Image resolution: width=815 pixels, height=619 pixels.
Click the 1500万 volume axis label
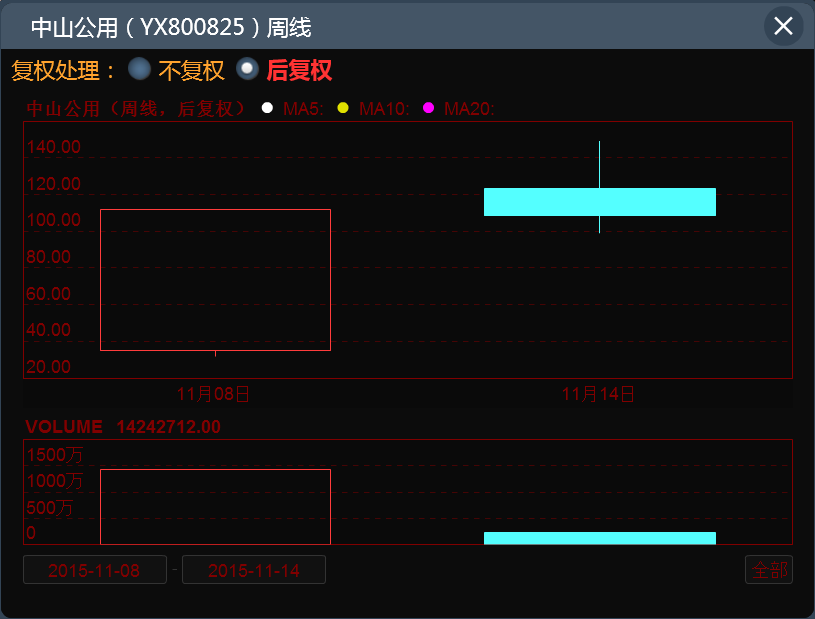[x=55, y=455]
